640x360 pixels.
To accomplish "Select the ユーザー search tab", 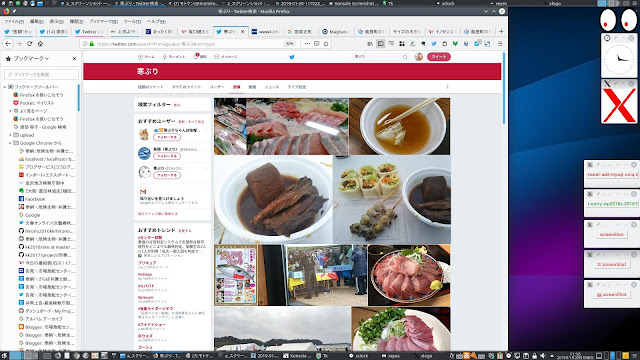I will [217, 87].
